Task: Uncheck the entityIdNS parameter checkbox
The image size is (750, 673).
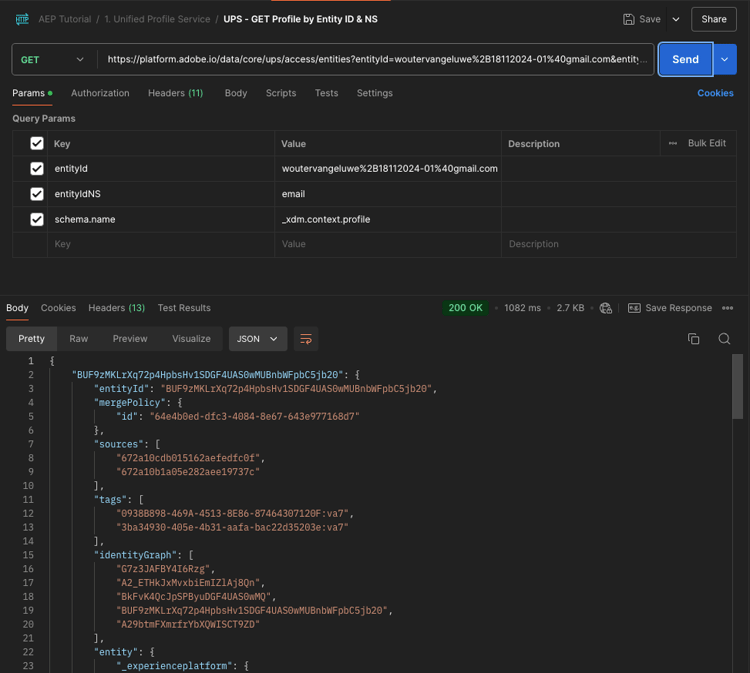Action: (37, 194)
